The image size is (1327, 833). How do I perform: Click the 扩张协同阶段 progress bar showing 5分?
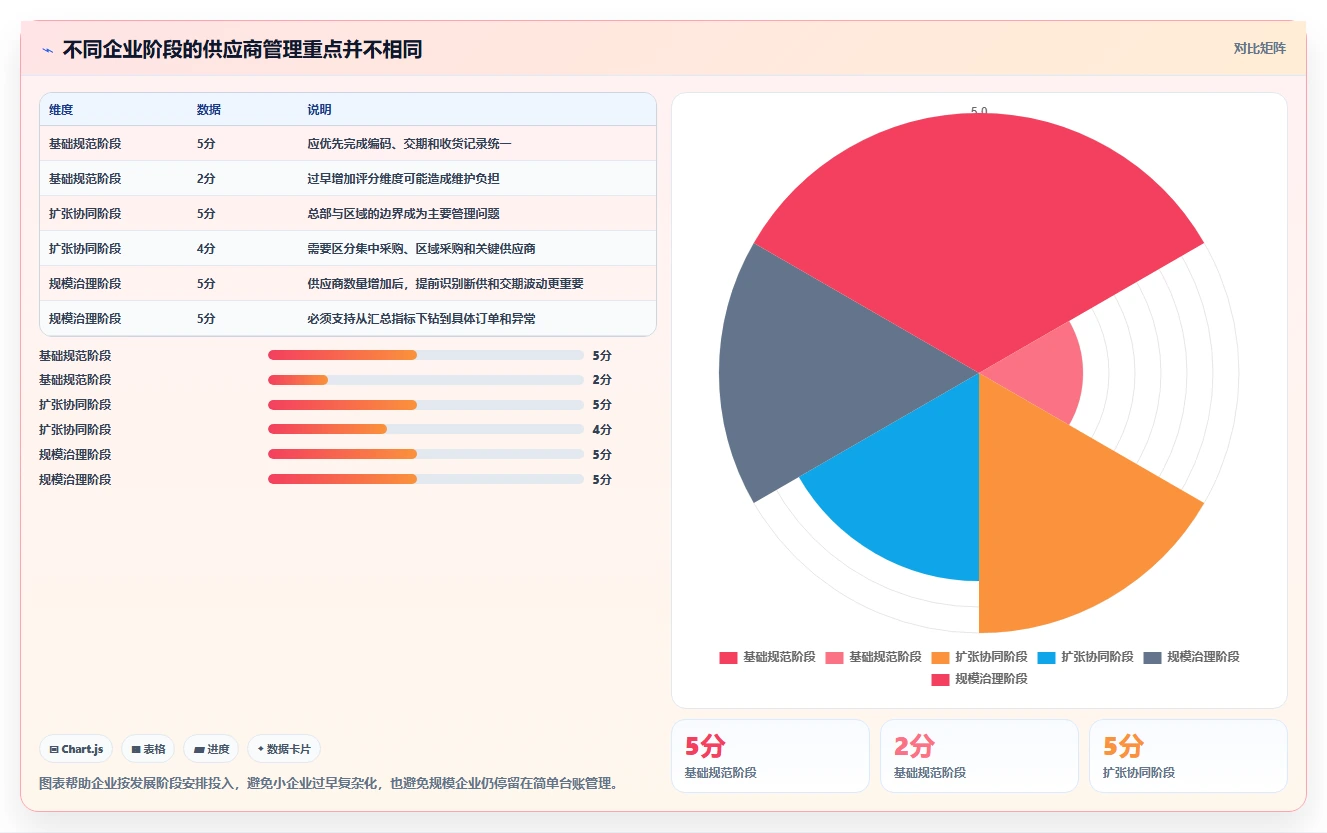(426, 405)
